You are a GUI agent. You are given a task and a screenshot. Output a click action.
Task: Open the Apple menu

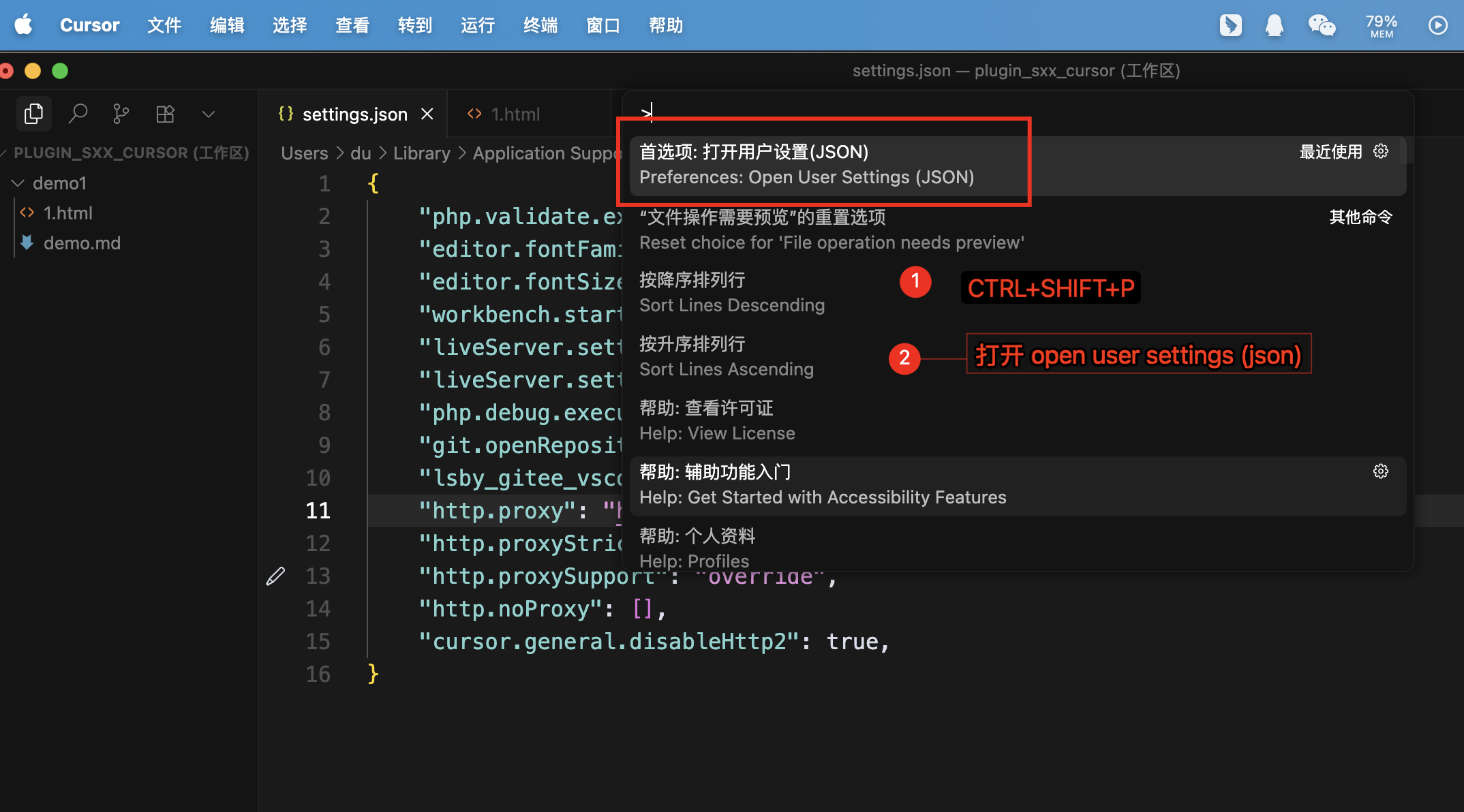click(x=24, y=25)
